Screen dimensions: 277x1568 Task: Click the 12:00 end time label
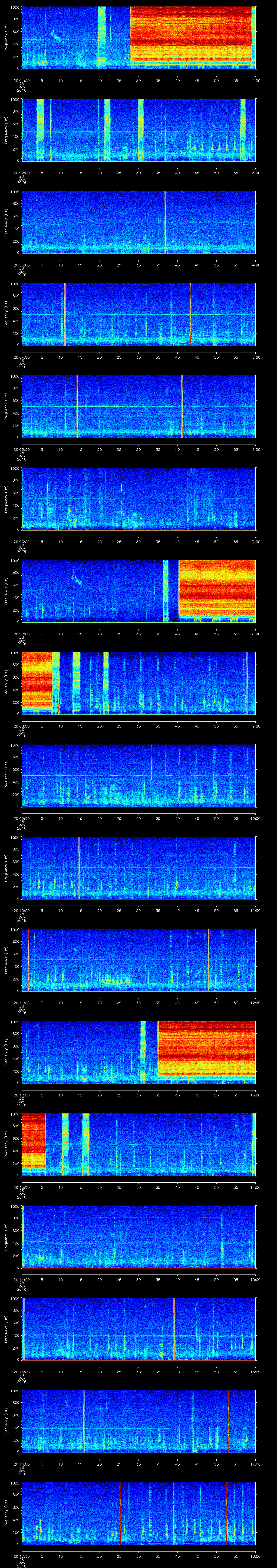255,1003
